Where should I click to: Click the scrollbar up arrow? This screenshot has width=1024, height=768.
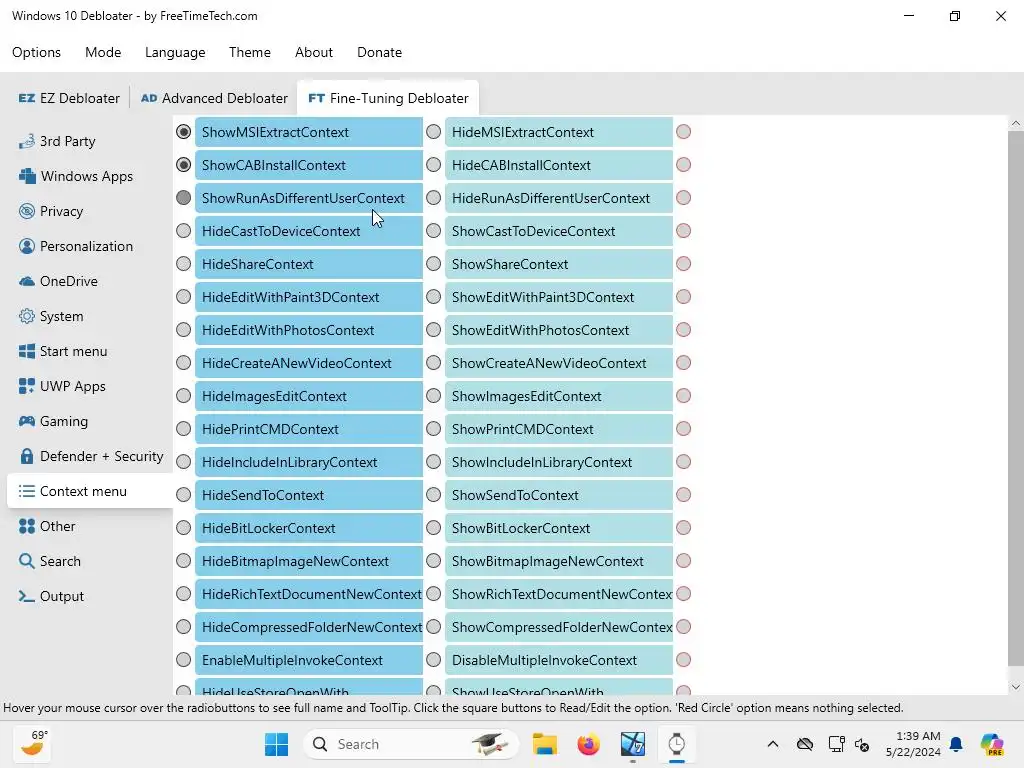tap(1016, 123)
